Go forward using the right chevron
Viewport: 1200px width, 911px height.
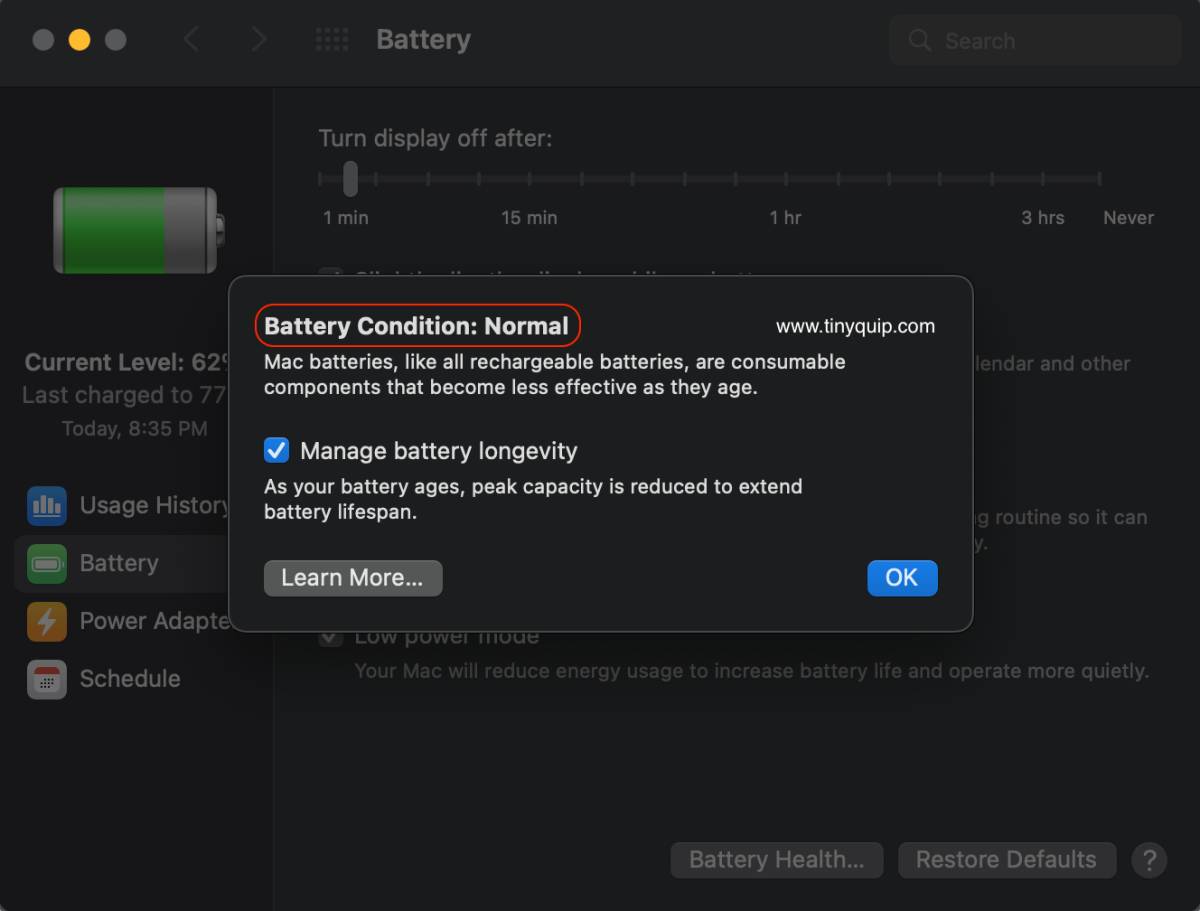pyautogui.click(x=259, y=40)
